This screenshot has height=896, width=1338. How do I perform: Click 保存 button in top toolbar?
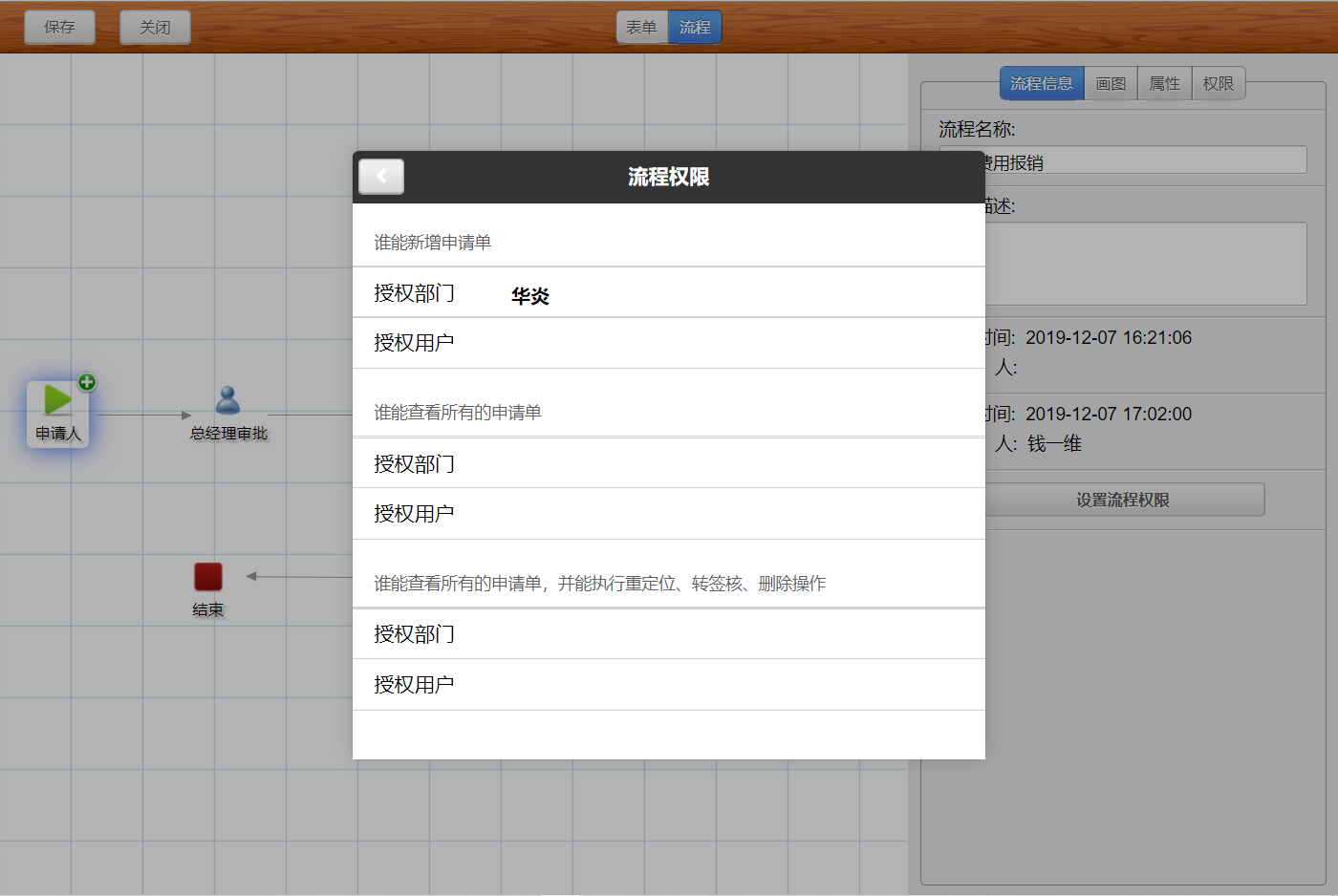(x=59, y=27)
